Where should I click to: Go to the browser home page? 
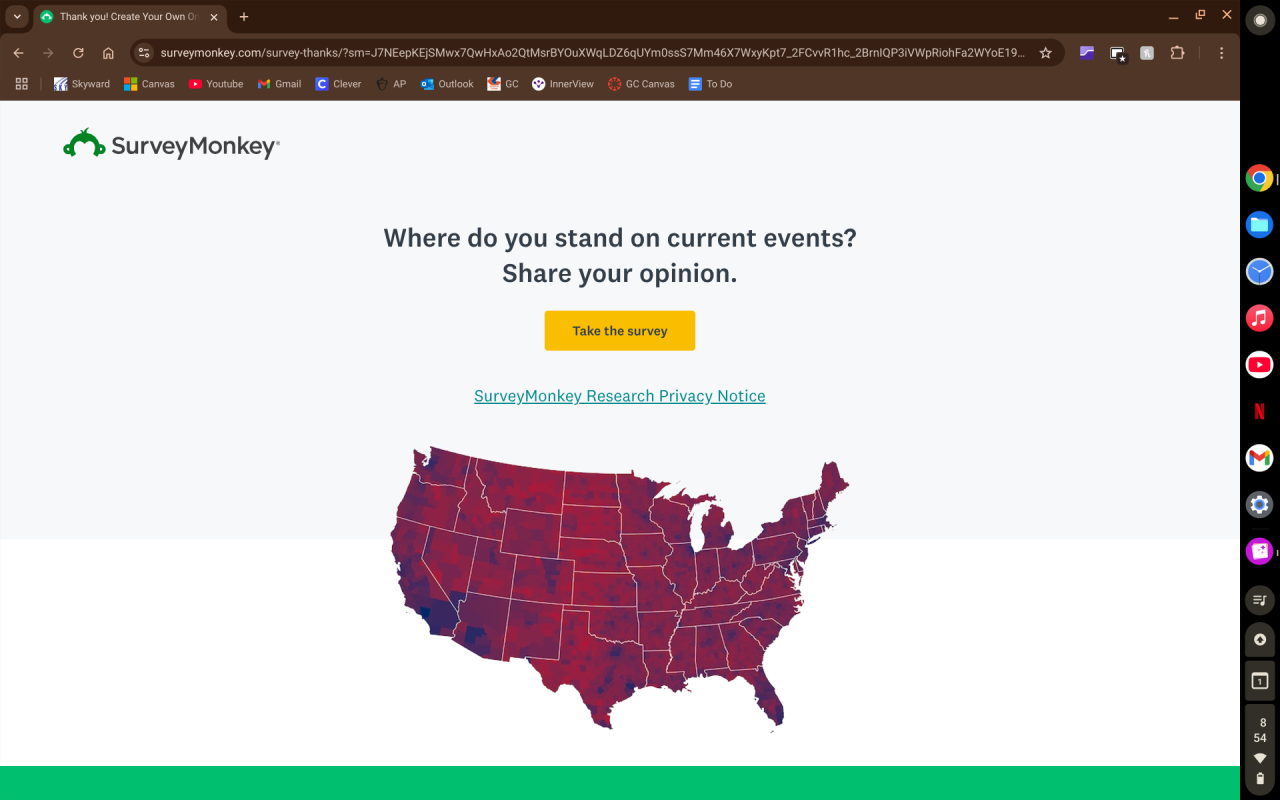coord(108,53)
